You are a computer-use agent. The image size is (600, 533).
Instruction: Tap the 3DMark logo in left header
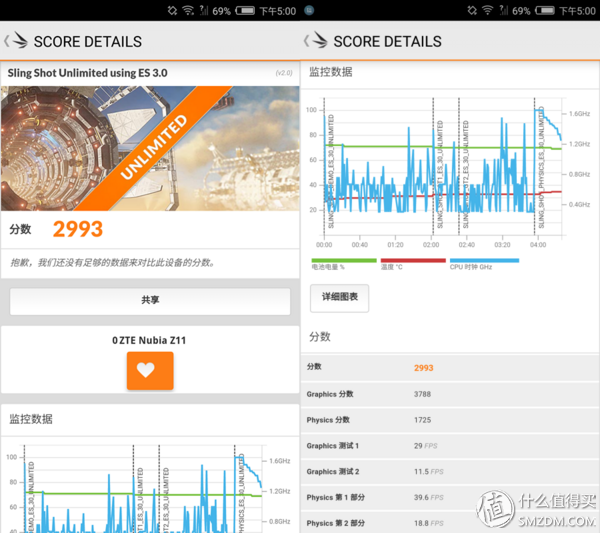20,40
